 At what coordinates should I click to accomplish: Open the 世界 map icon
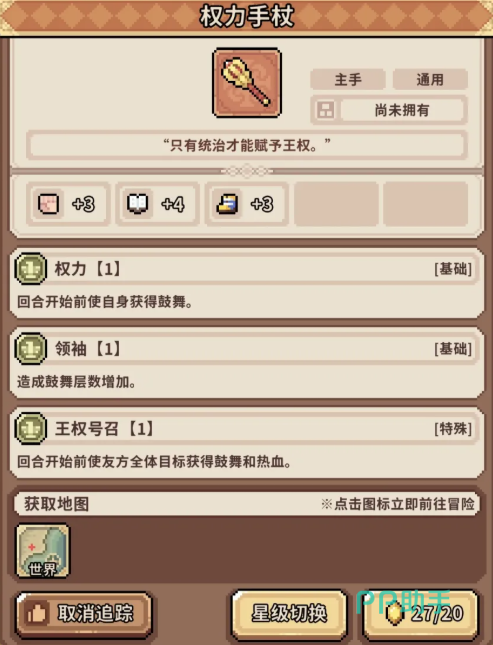42,550
